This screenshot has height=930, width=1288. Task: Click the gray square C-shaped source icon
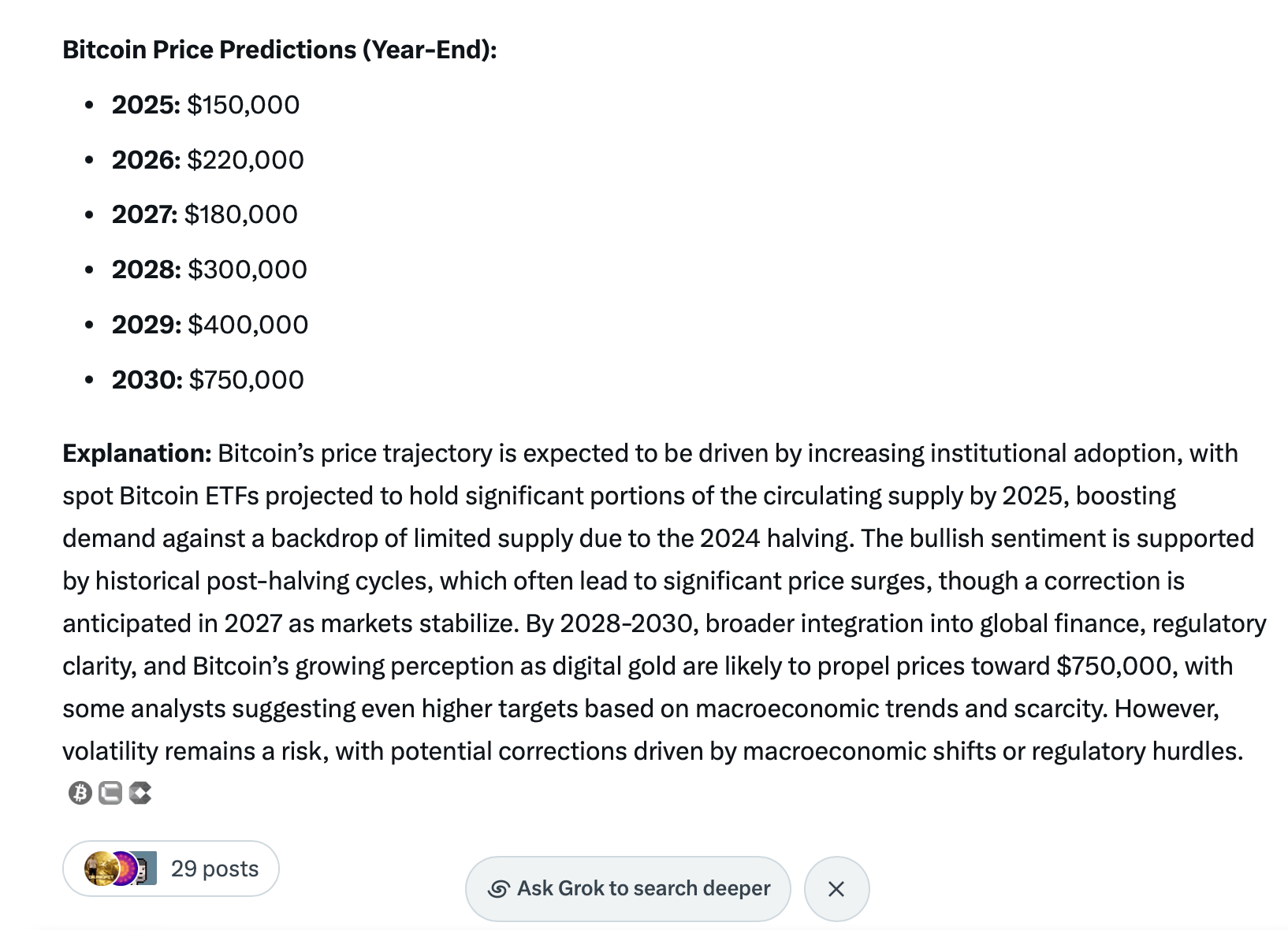(110, 793)
